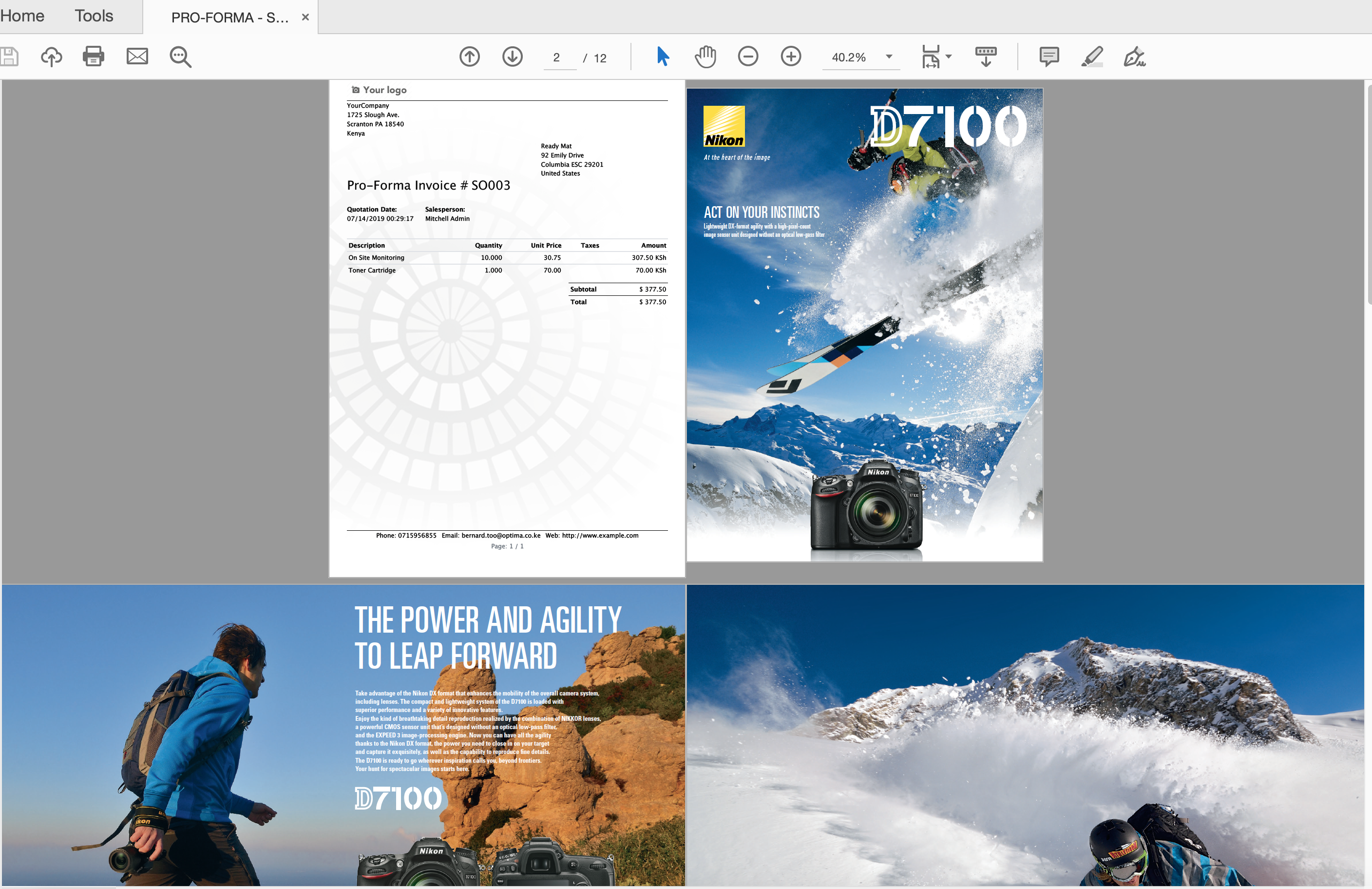Open the sign document pen tool
This screenshot has width=1372, height=889.
(1135, 57)
